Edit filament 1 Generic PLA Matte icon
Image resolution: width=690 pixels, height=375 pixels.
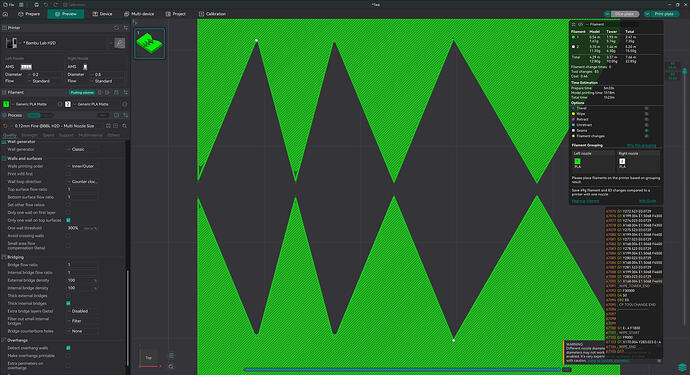60,104
